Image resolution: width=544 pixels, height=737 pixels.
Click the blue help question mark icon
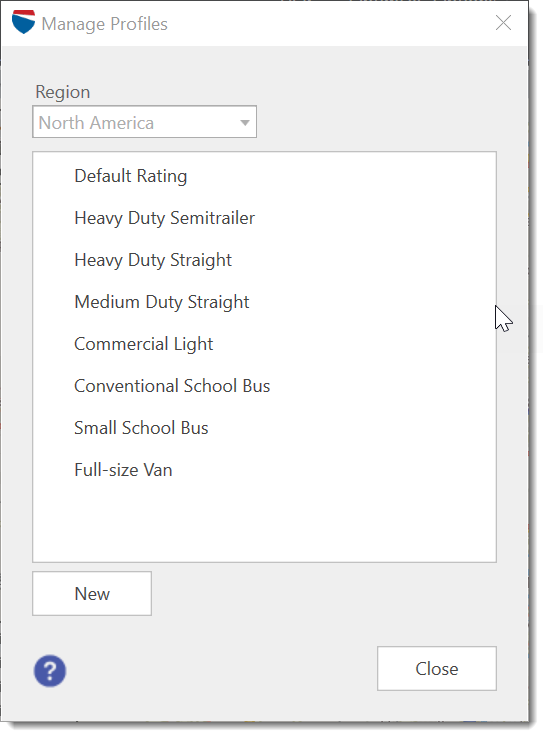point(50,671)
